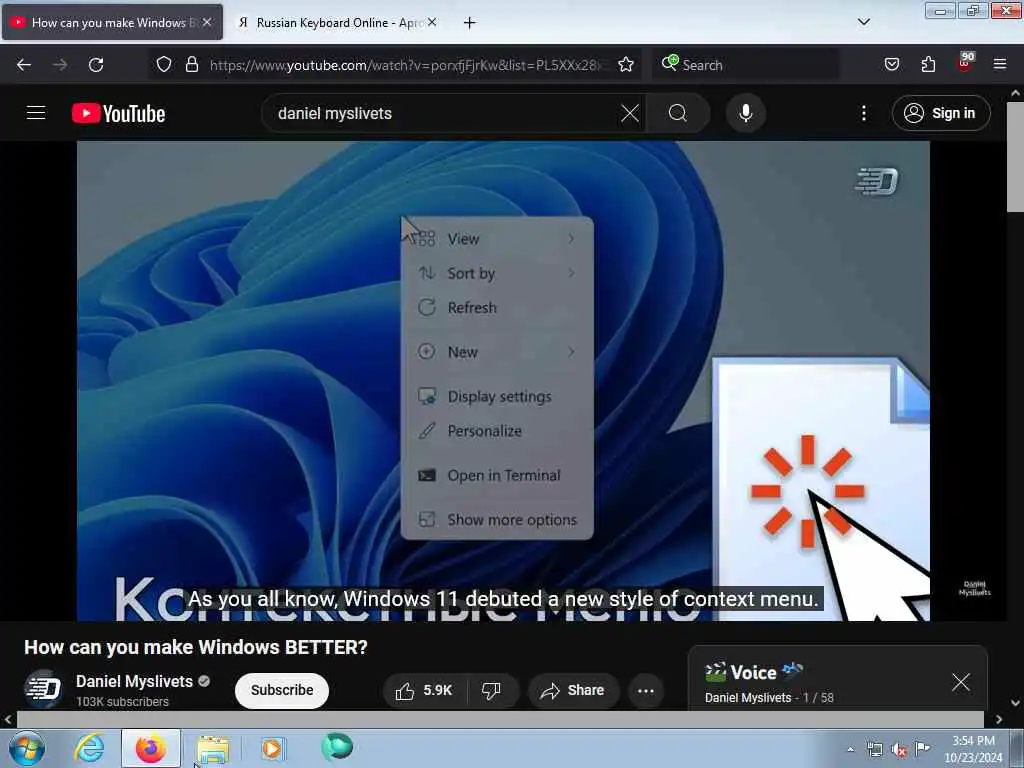
Task: Go to the YouTube home logo
Action: point(118,113)
